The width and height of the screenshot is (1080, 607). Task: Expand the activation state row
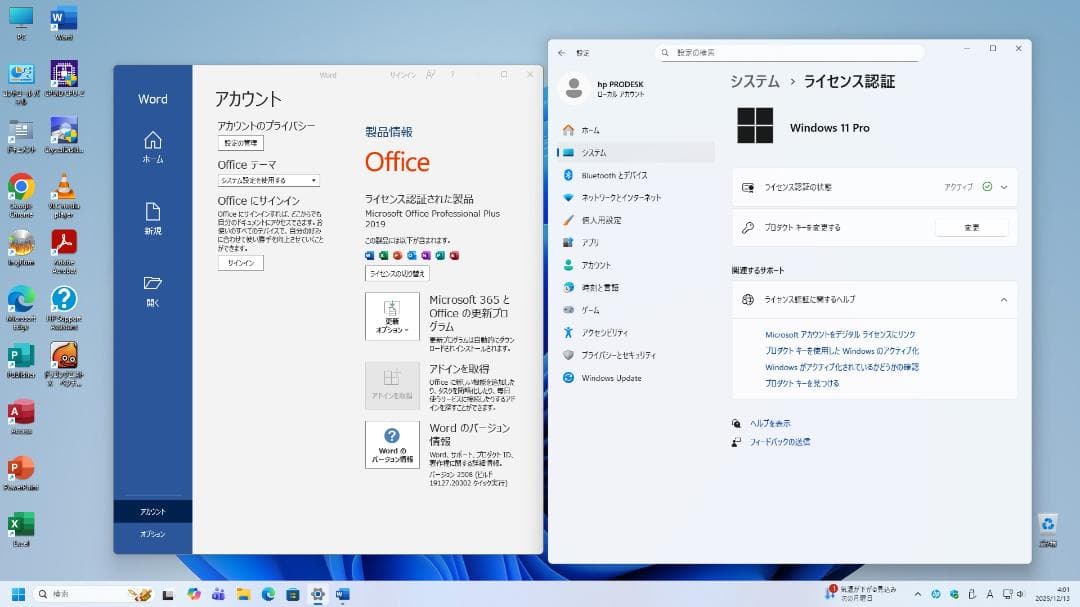pyautogui.click(x=874, y=187)
